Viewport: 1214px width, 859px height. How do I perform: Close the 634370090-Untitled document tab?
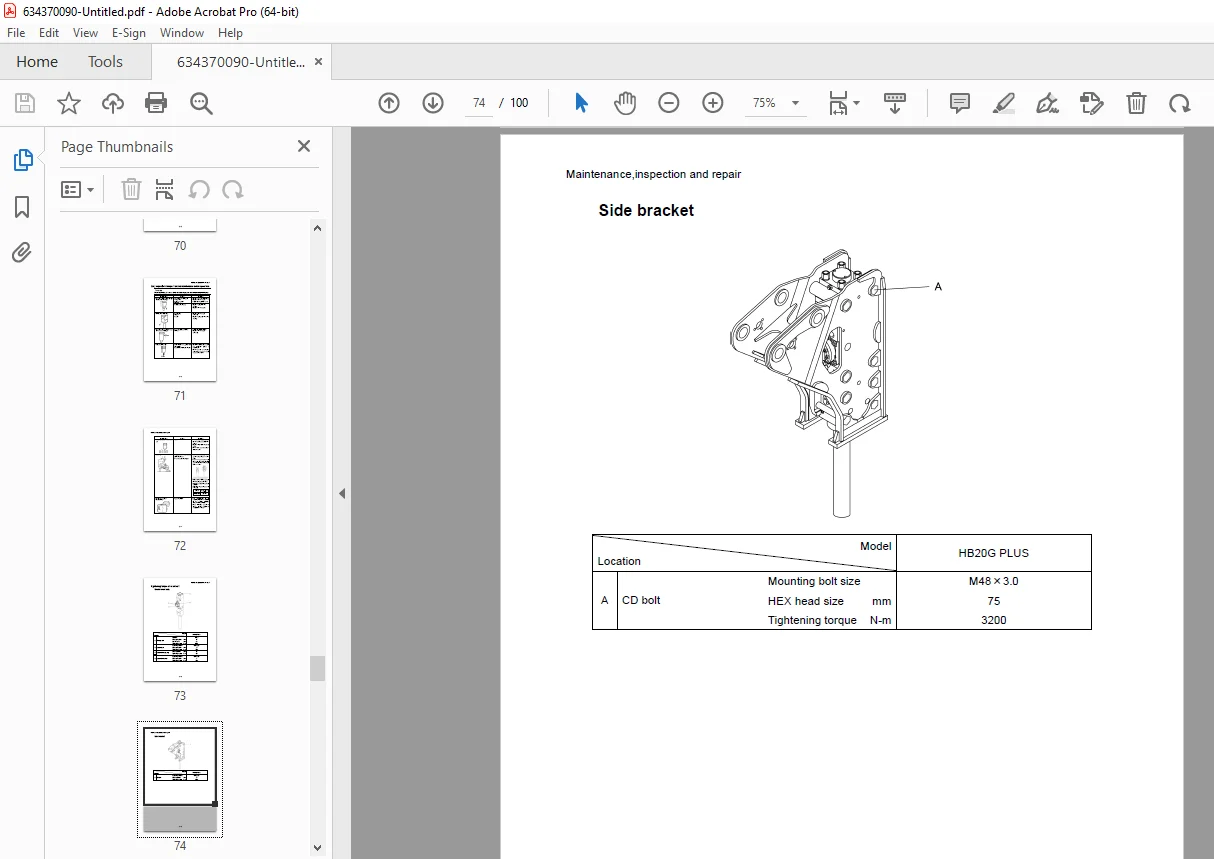319,62
